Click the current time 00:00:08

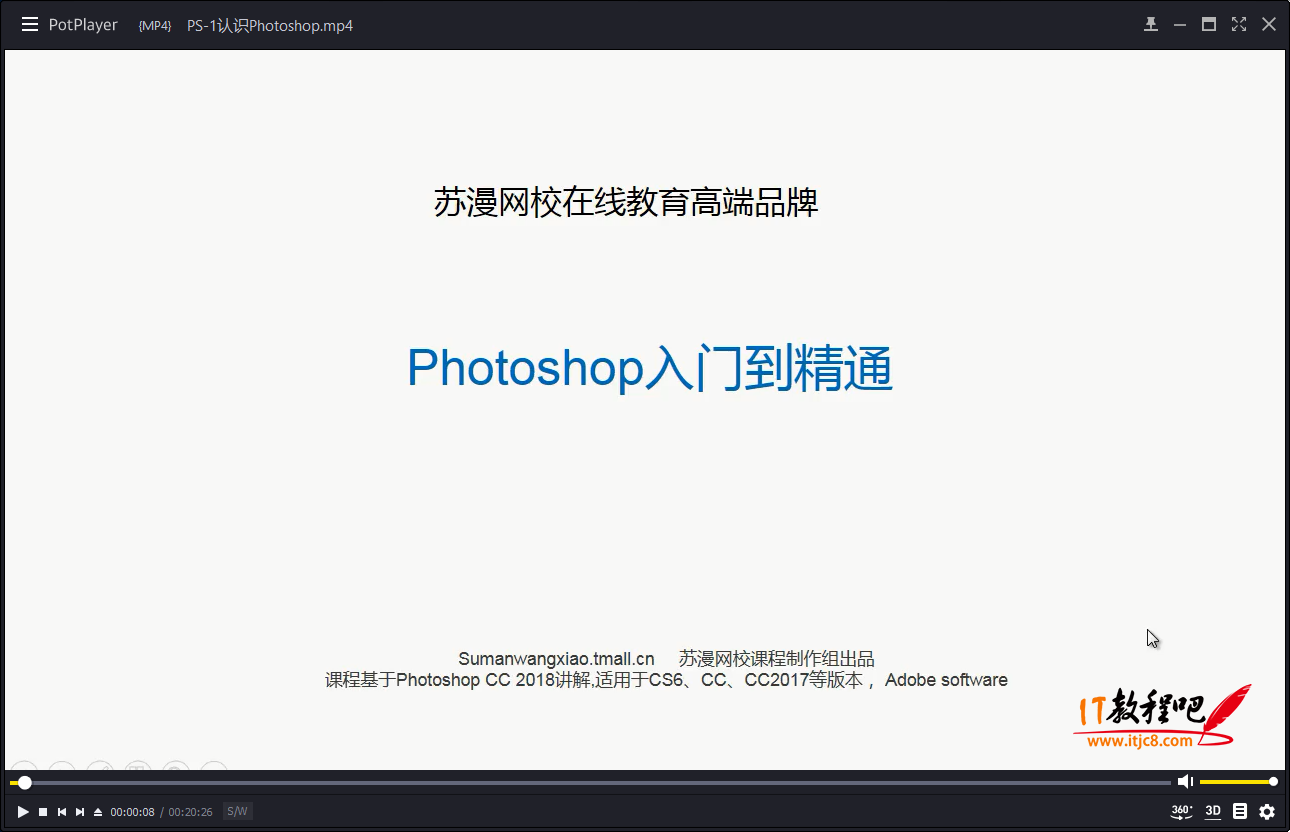[132, 812]
